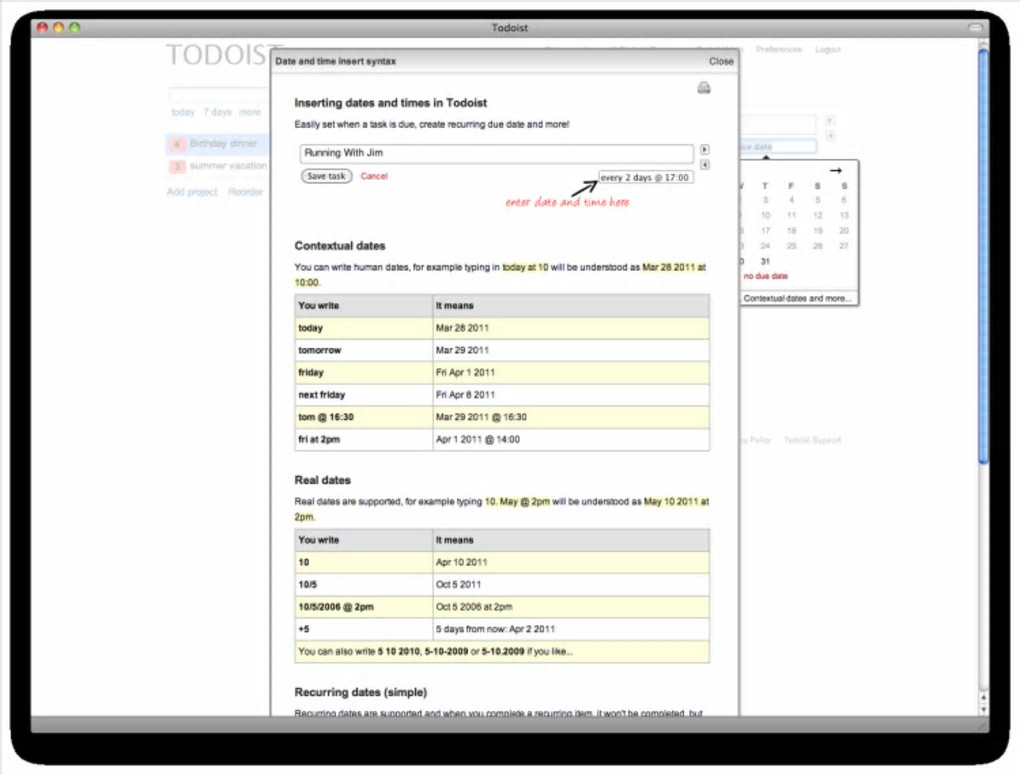Select '5 days from now: Apr 2 2011'
This screenshot has height=775, width=1020.
click(x=570, y=629)
